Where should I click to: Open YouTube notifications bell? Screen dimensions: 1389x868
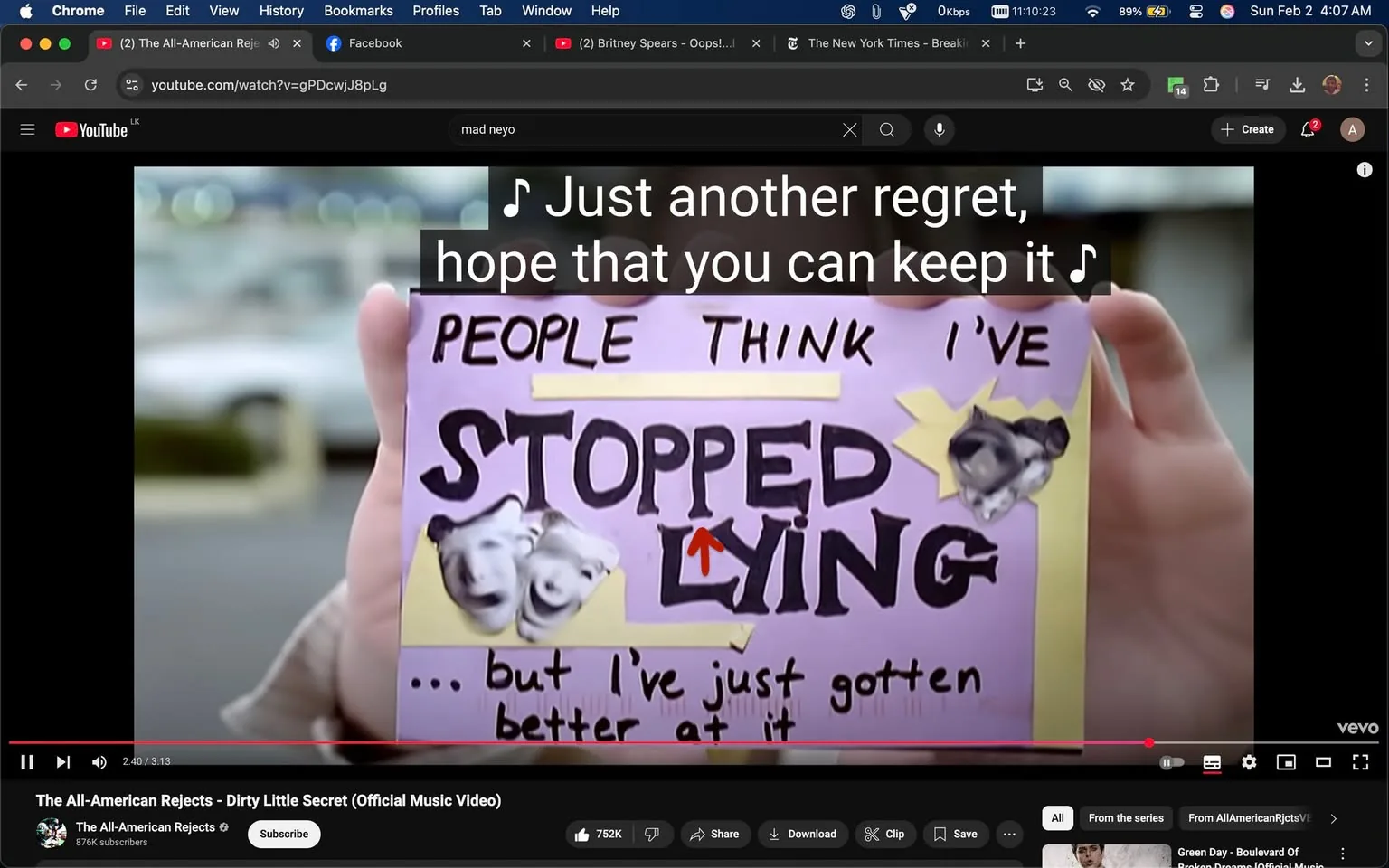point(1308,129)
